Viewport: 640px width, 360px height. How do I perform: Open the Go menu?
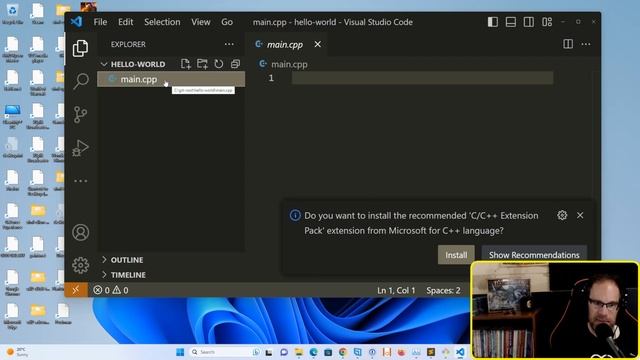227,22
